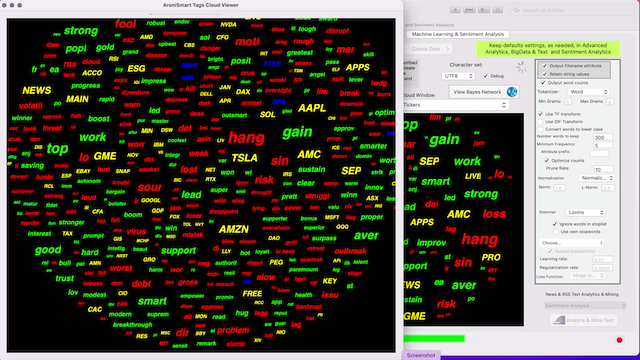
Task: Select Machine Learning & Sentiment Analysis tab
Action: tap(458, 34)
